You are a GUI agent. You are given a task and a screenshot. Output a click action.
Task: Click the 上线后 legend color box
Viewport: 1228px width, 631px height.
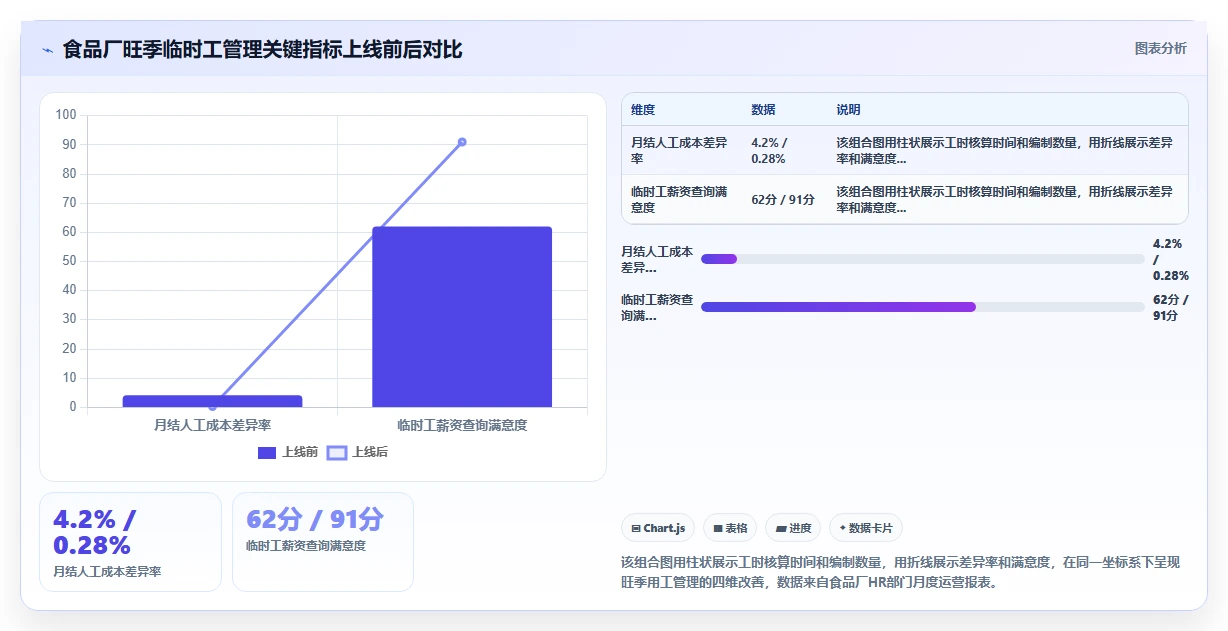coord(337,453)
